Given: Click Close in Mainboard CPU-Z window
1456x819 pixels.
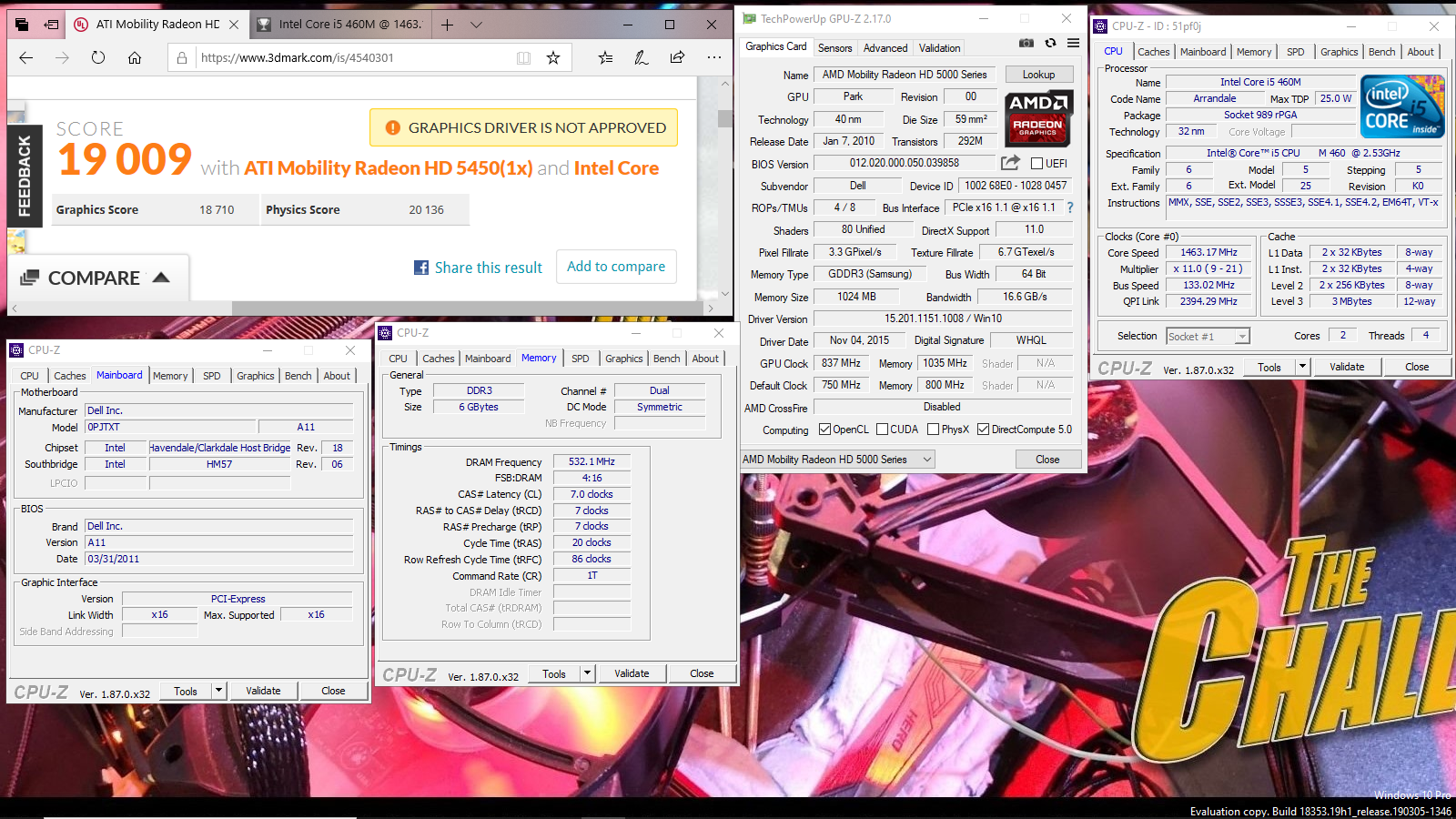Looking at the screenshot, I should pyautogui.click(x=333, y=691).
